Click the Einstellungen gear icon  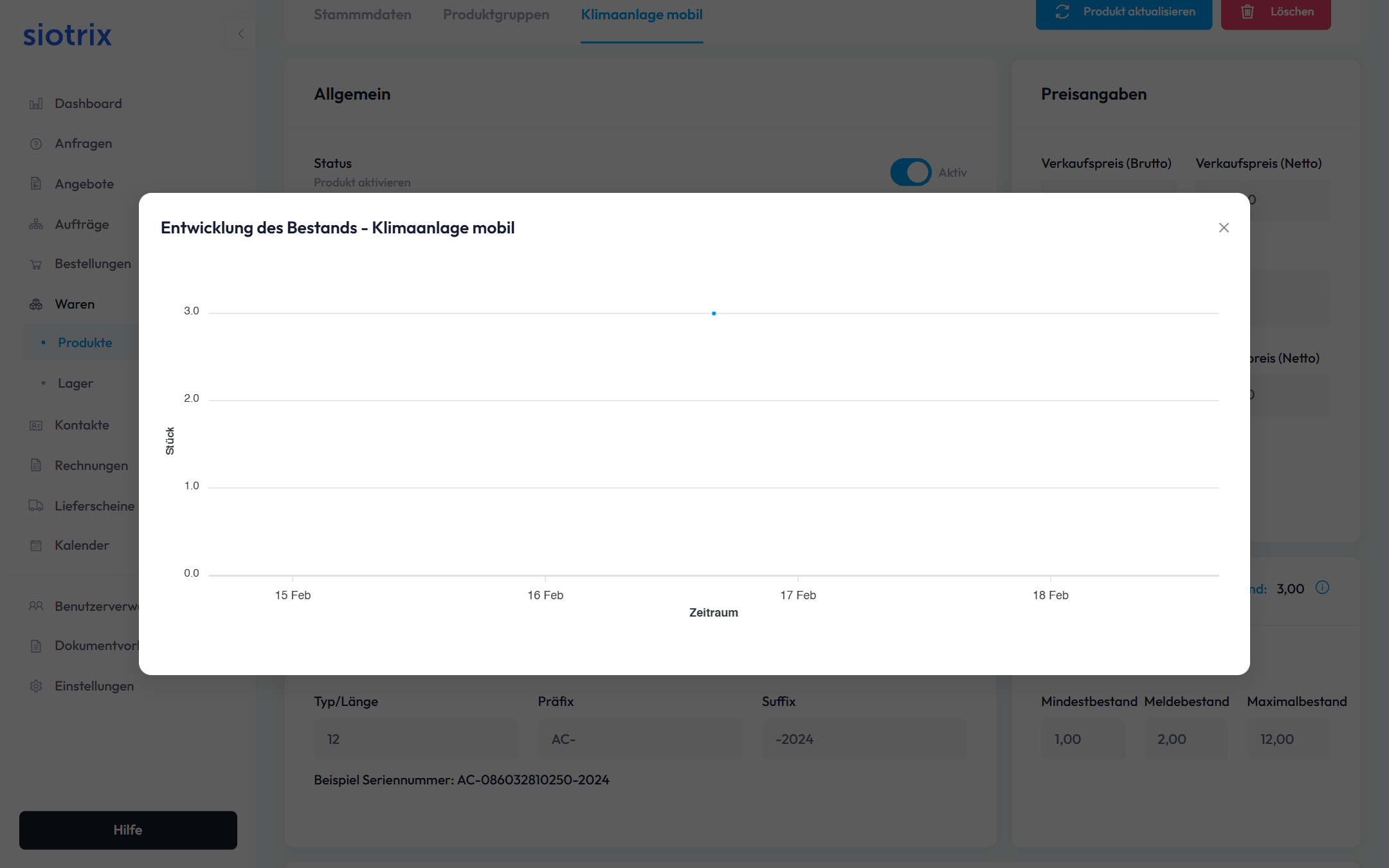tap(36, 686)
